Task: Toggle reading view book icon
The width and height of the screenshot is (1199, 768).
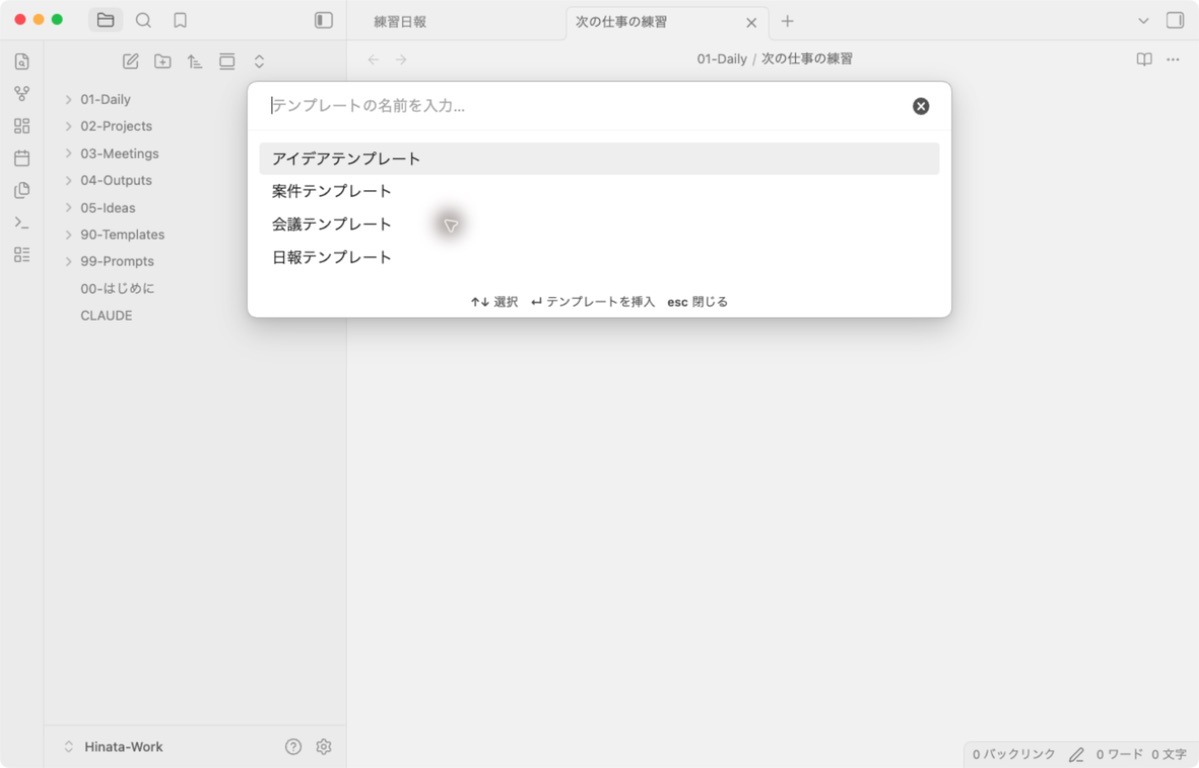Action: pyautogui.click(x=1144, y=59)
